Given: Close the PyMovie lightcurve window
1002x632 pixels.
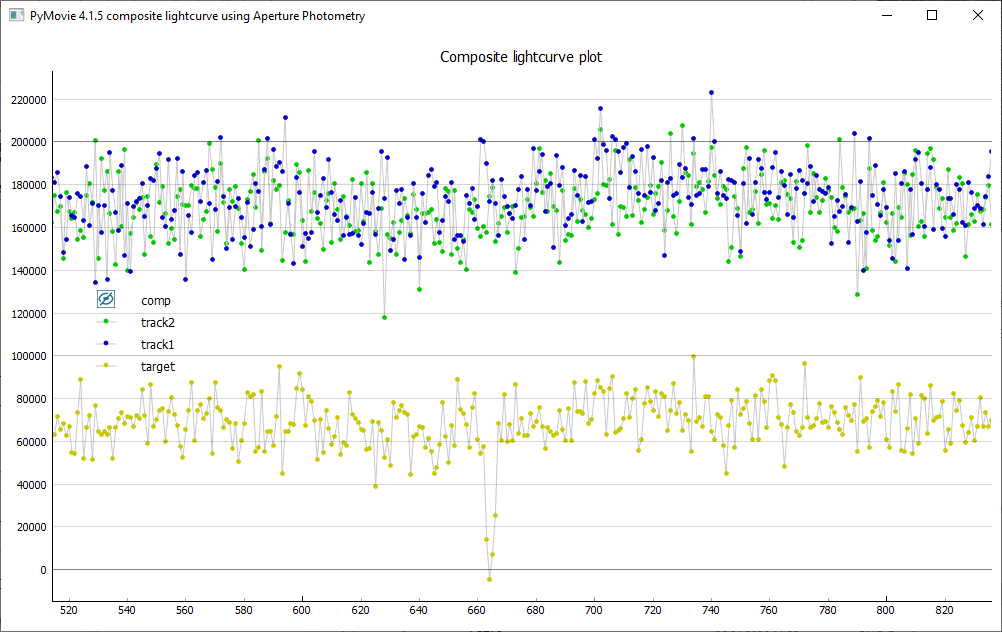Looking at the screenshot, I should pyautogui.click(x=978, y=16).
